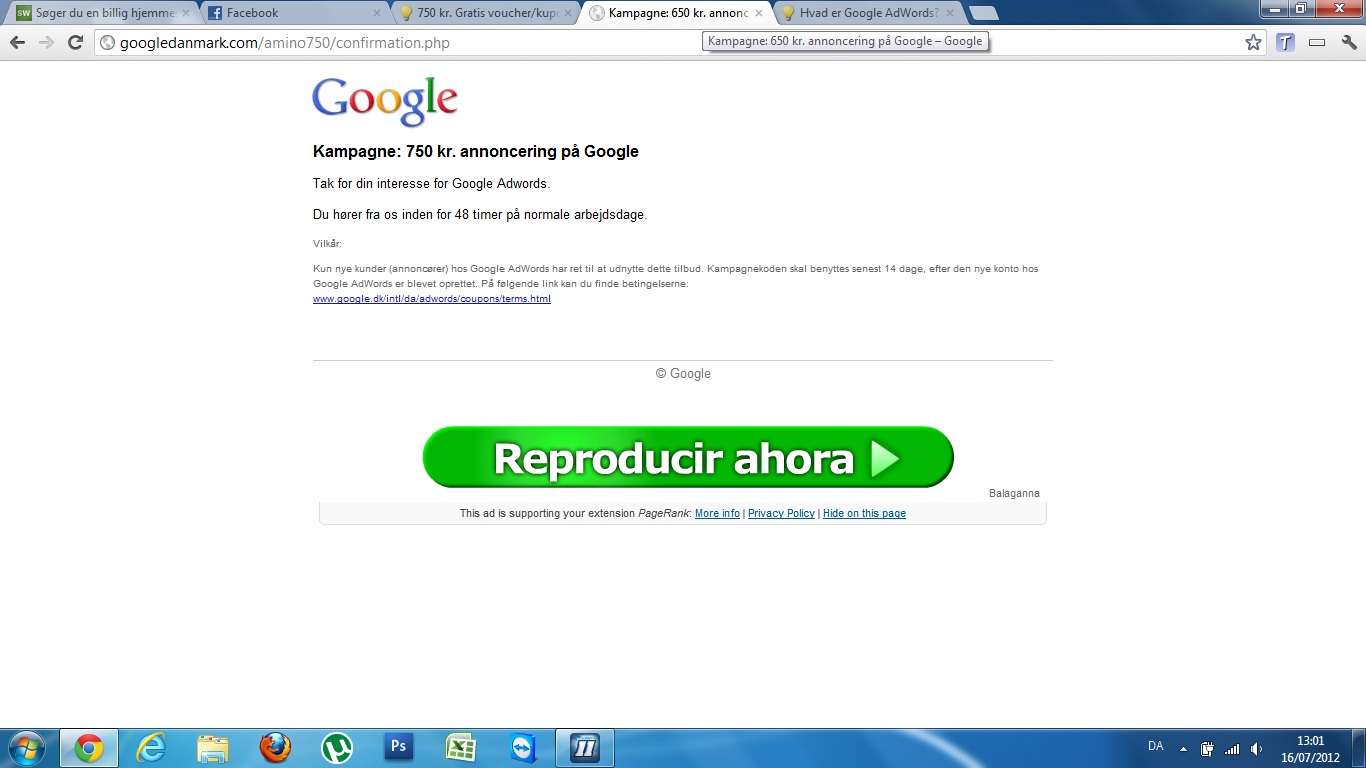Close the 'Hvad er Google AdWords?' tab

[x=950, y=13]
